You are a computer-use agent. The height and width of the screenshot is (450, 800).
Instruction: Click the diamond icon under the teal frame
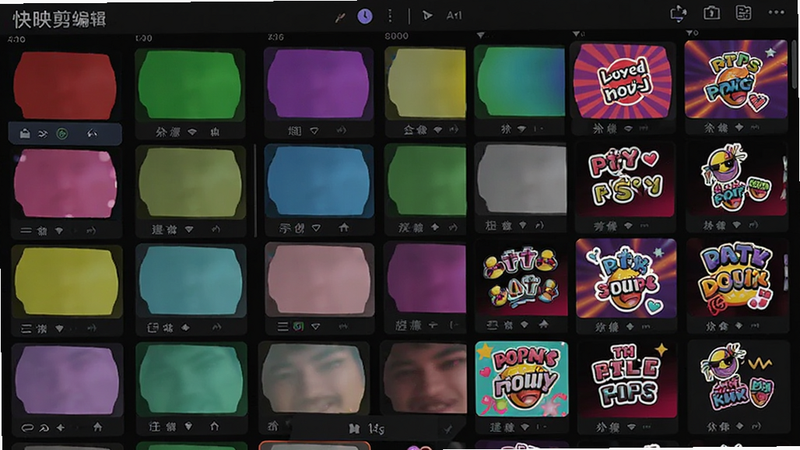coord(185,328)
